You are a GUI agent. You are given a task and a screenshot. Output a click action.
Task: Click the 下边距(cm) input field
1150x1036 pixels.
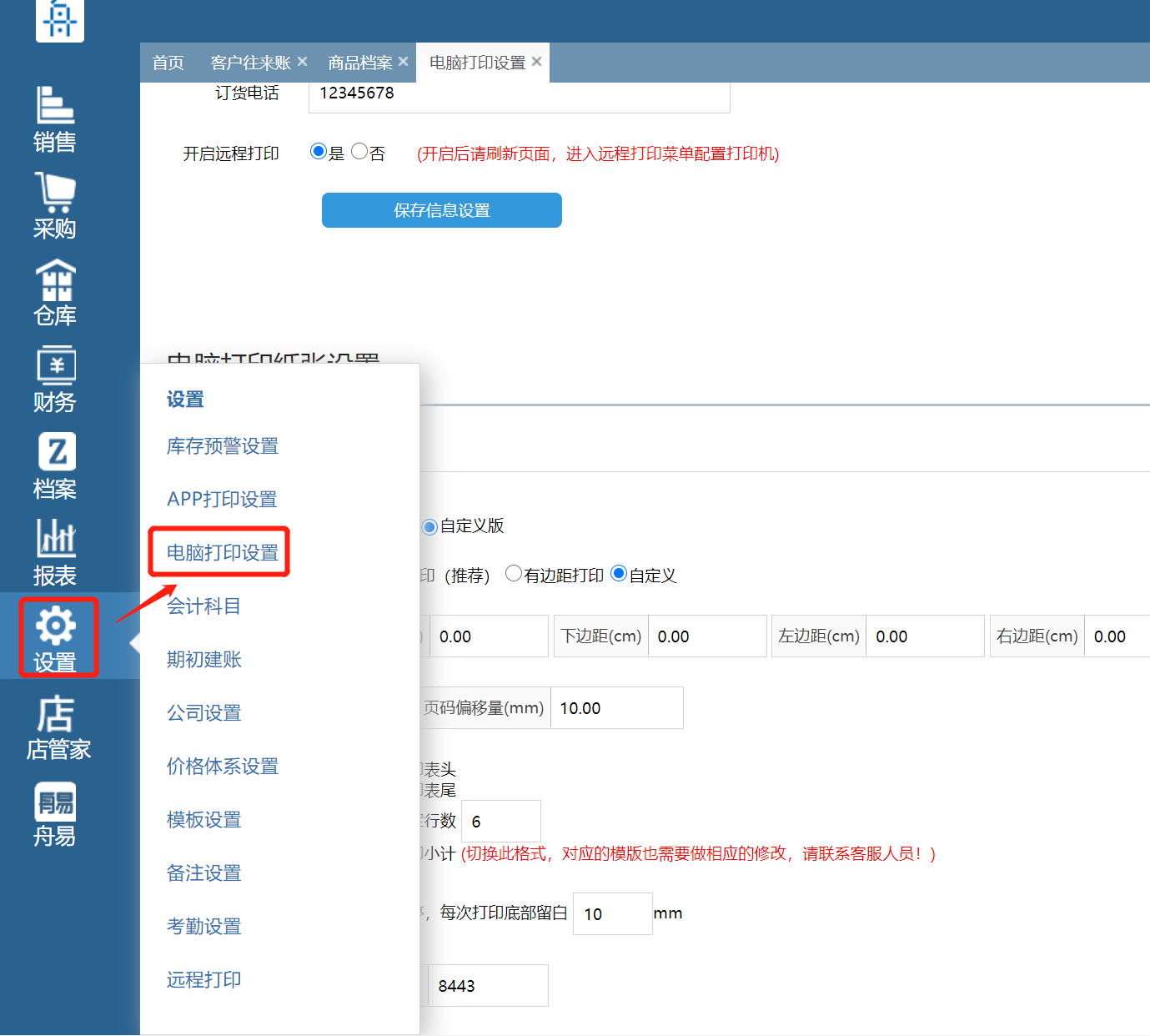(707, 636)
